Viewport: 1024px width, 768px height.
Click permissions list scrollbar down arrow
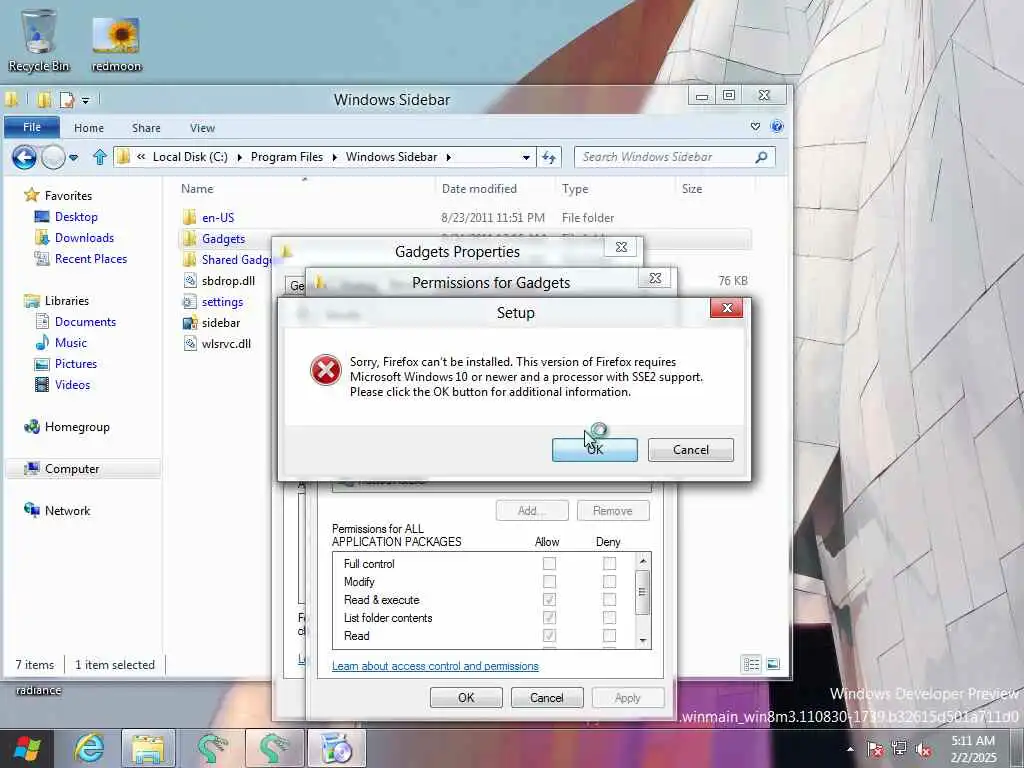643,641
